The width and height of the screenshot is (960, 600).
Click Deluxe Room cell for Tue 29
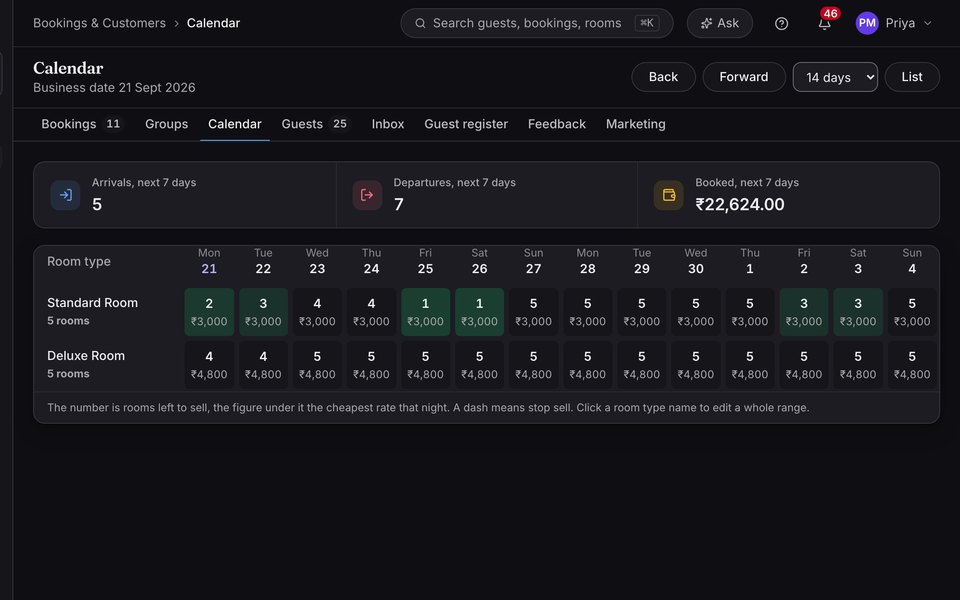coord(642,365)
